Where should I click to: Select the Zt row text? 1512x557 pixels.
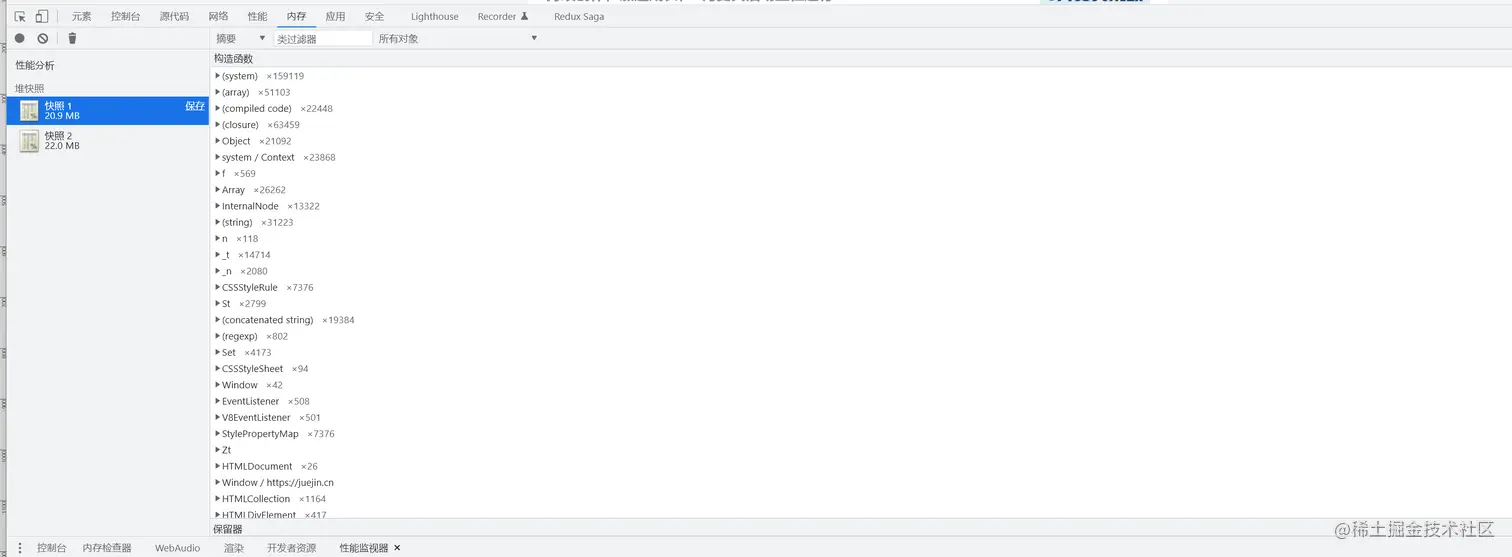(227, 450)
